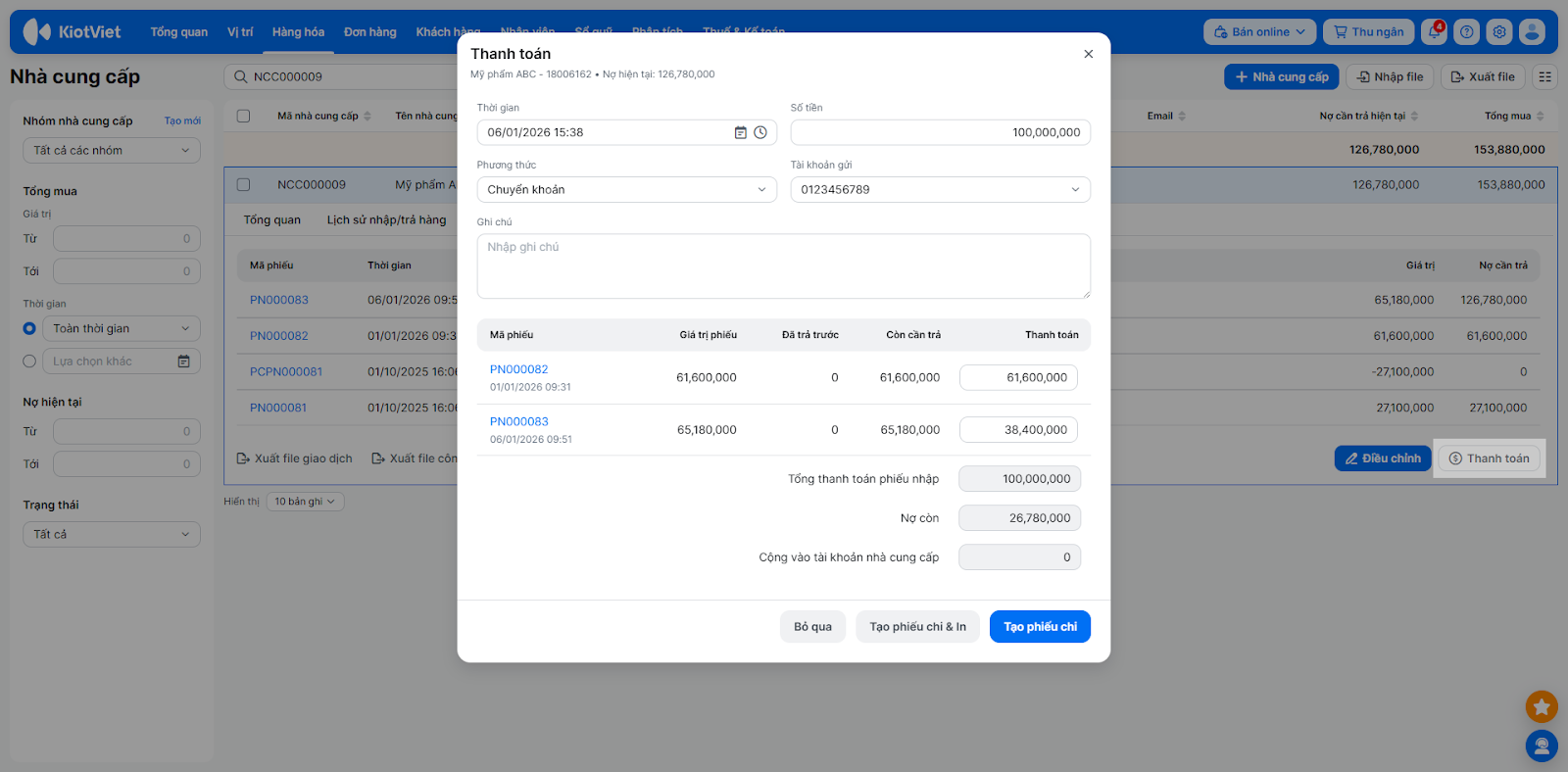This screenshot has width=1568, height=772.
Task: Open the support chat floating button
Action: (1542, 746)
